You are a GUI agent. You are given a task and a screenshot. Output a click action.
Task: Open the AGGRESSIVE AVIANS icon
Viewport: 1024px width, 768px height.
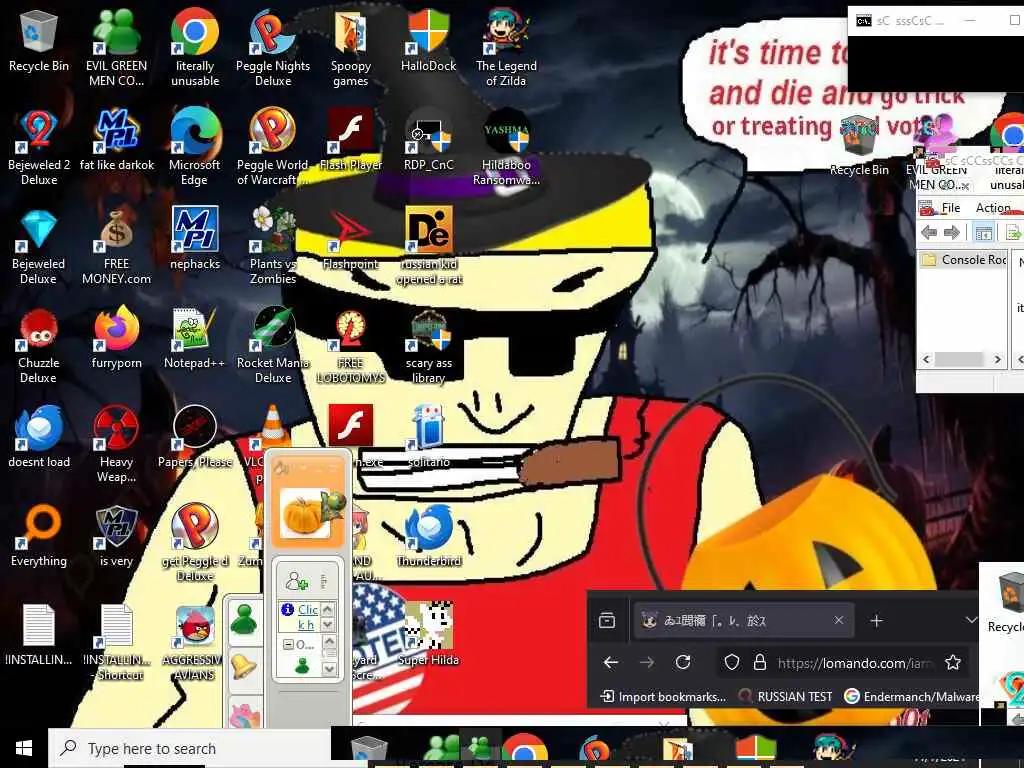[195, 643]
